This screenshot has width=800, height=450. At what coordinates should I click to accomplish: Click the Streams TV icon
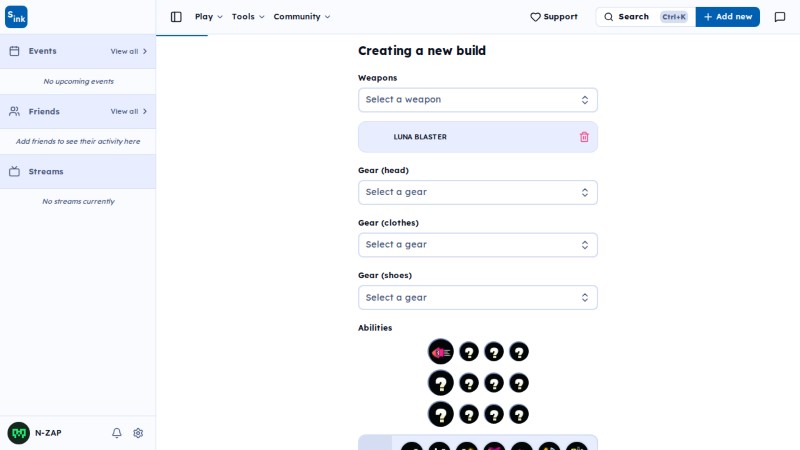[x=14, y=171]
